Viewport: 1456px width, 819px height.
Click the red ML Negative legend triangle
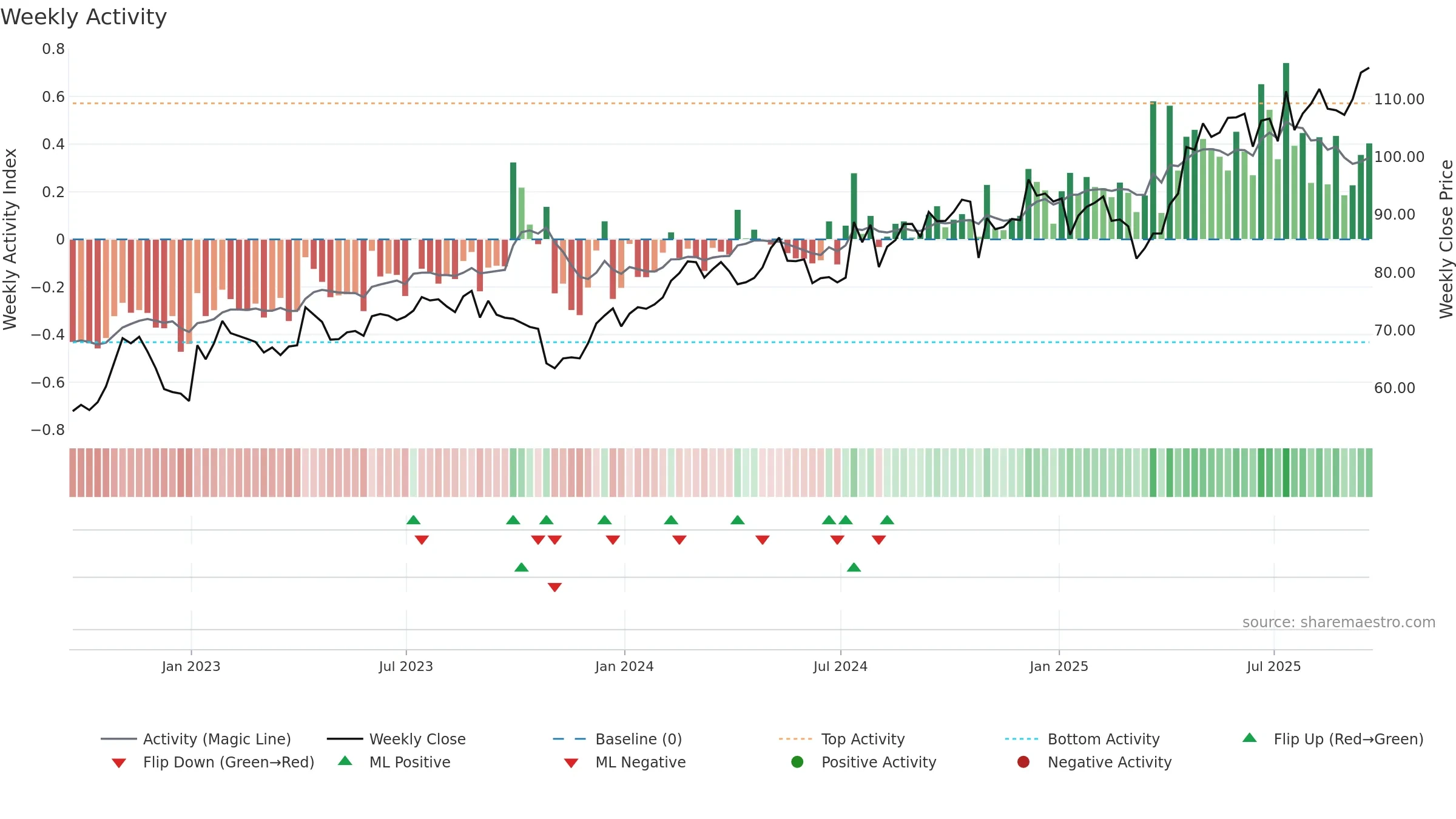(x=571, y=763)
